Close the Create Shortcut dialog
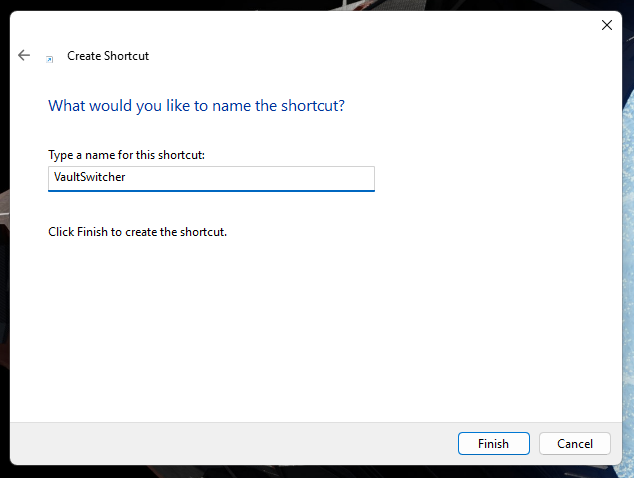The height and width of the screenshot is (478, 634). pyautogui.click(x=607, y=25)
